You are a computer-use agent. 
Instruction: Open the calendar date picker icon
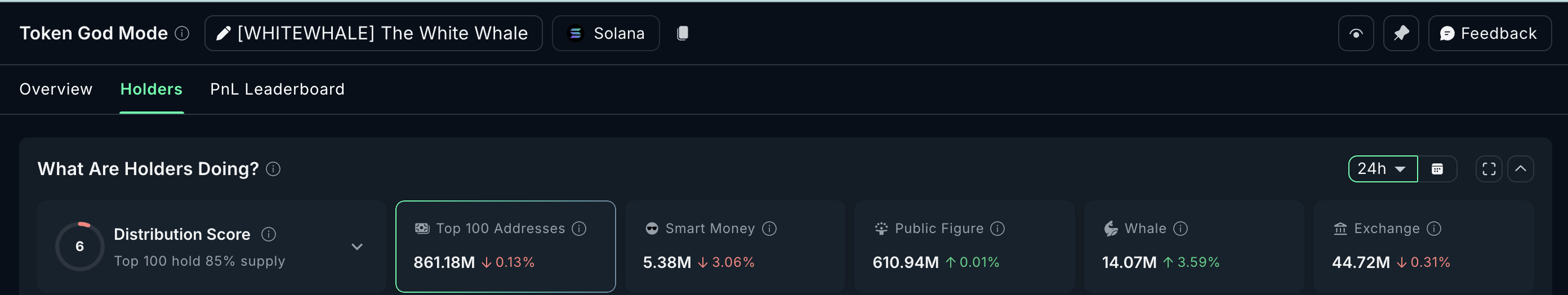(1437, 169)
